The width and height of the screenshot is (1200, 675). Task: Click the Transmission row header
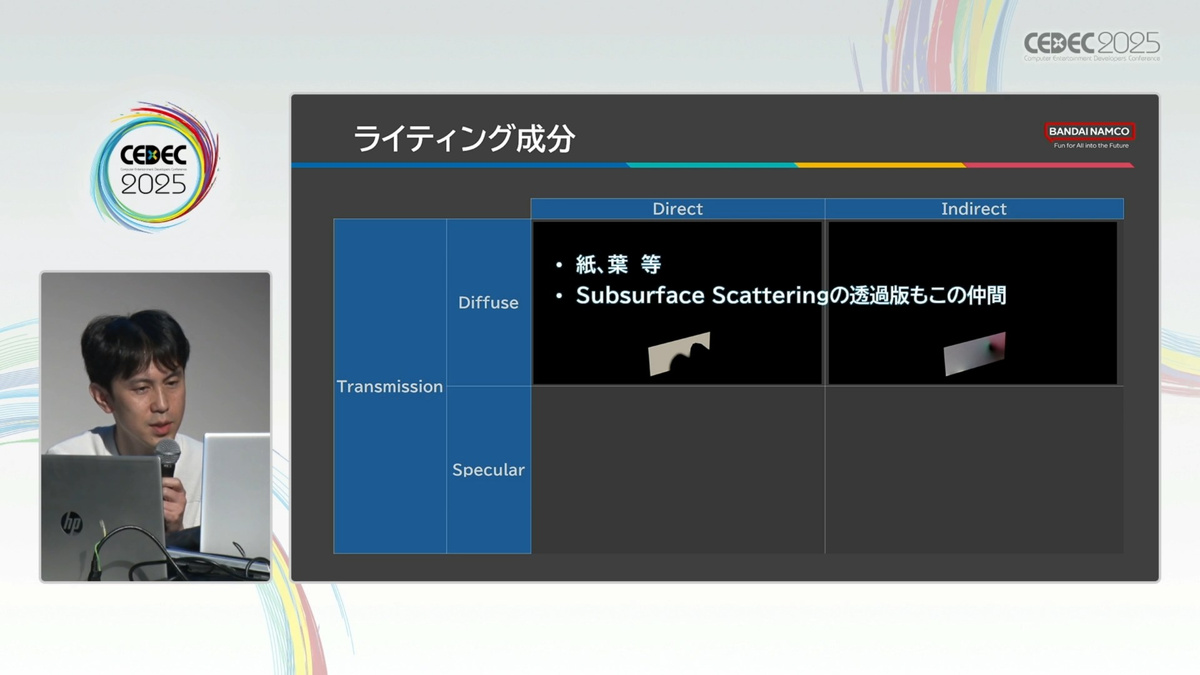point(389,386)
